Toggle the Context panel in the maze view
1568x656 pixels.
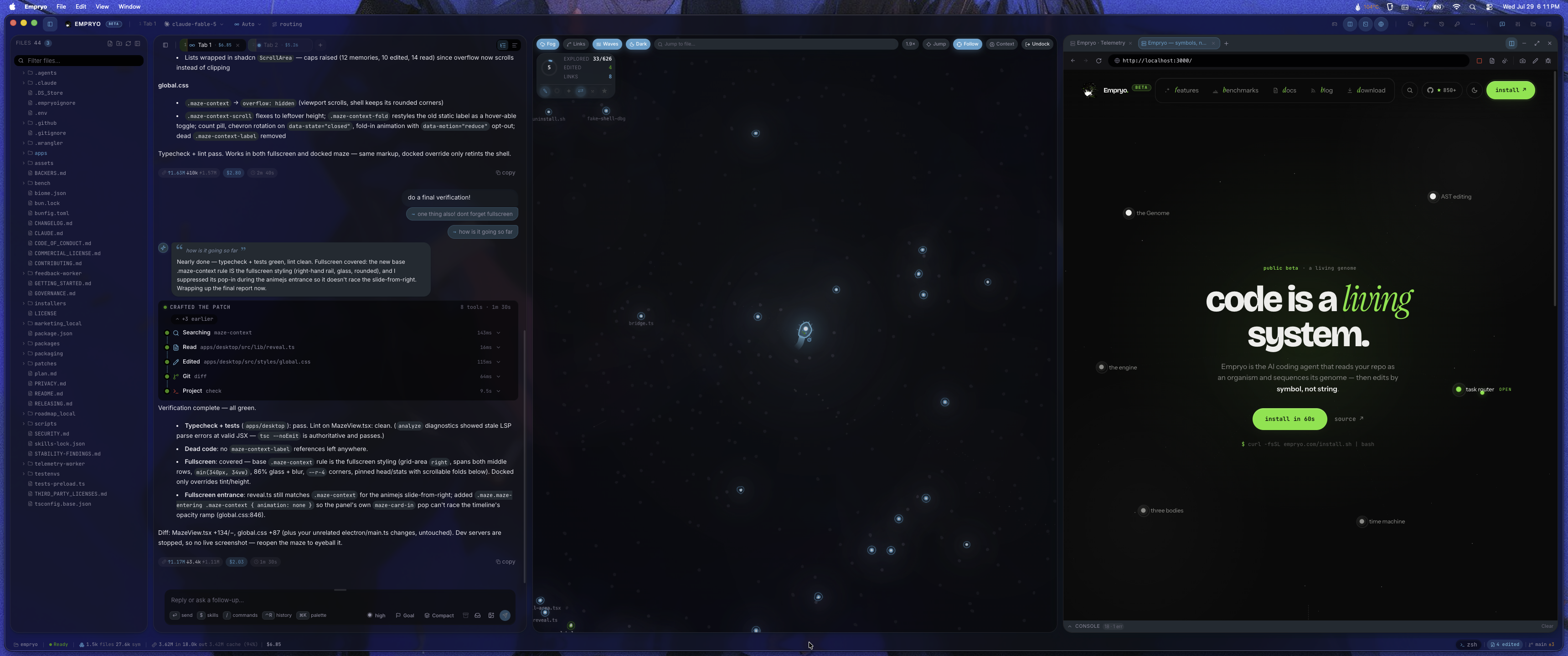pyautogui.click(x=1002, y=45)
